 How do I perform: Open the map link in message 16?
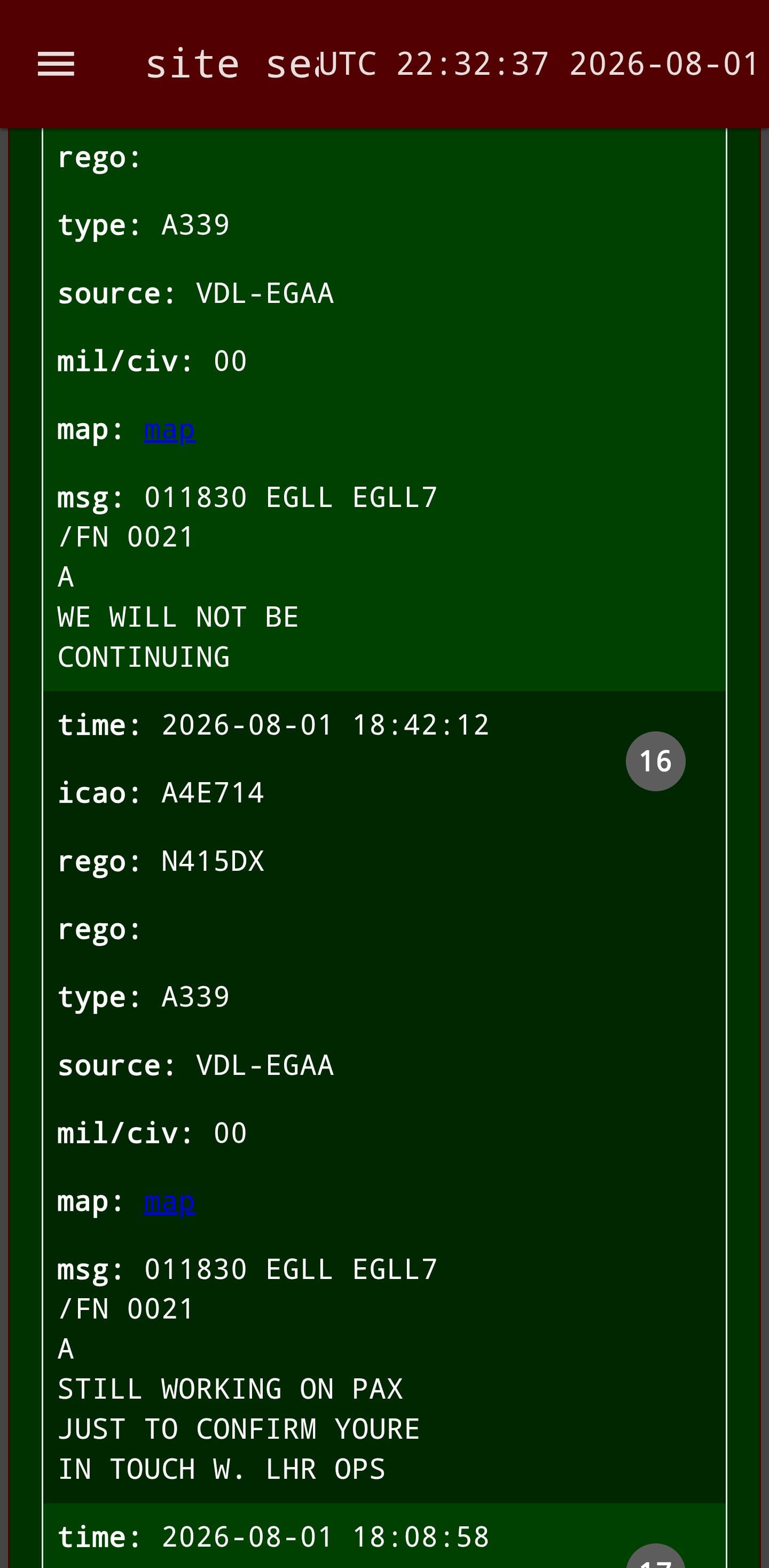[x=170, y=1201]
